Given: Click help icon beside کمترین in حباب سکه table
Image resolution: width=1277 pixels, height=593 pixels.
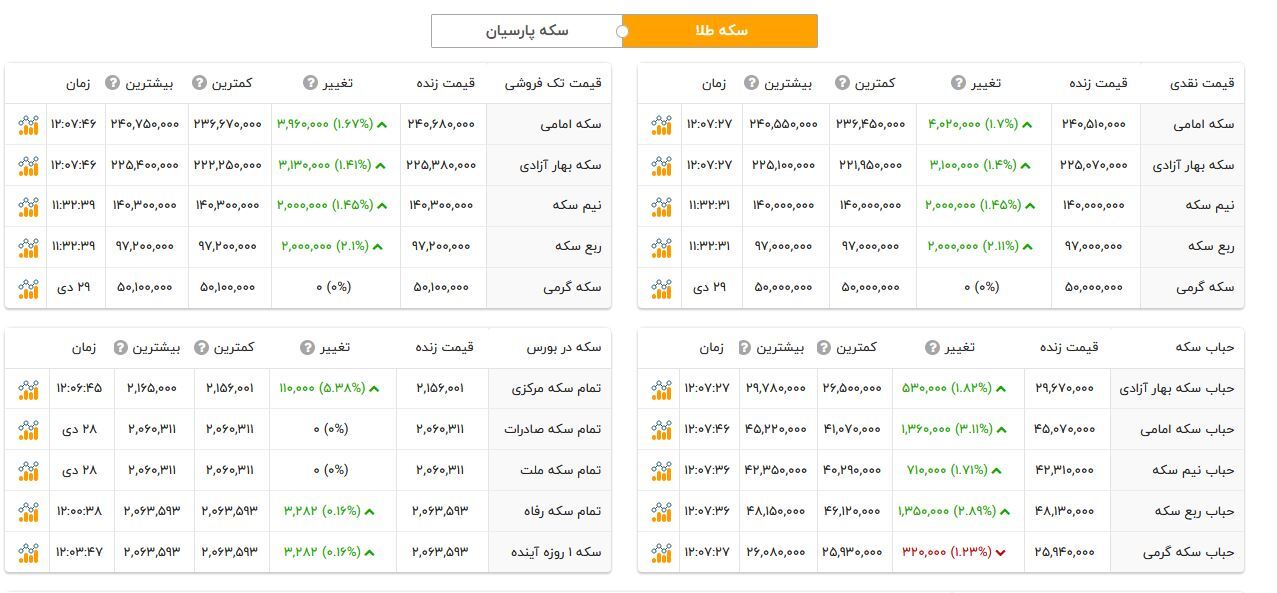Looking at the screenshot, I should tap(823, 347).
